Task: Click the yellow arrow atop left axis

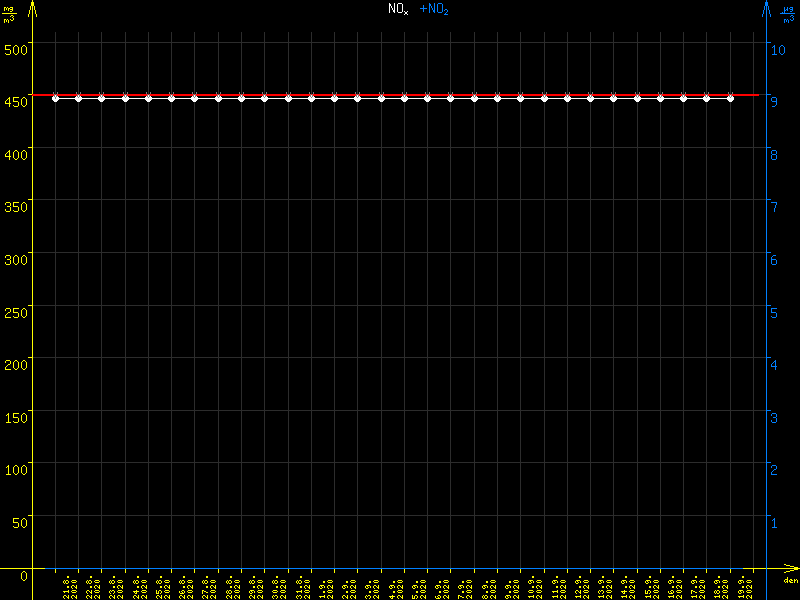Action: click(33, 8)
